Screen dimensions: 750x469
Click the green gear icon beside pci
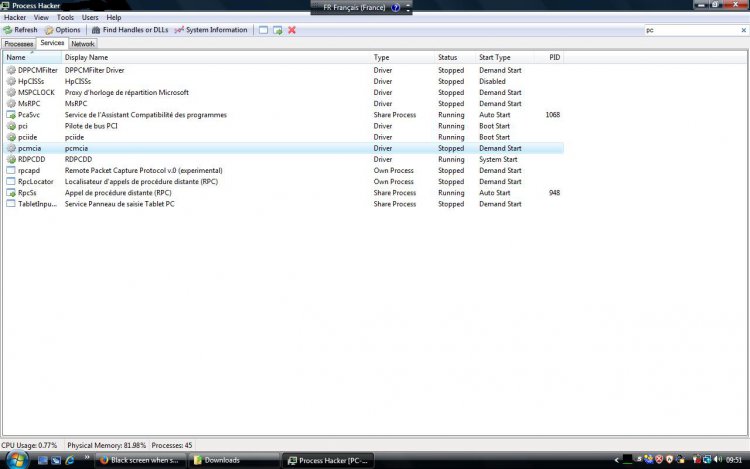11,126
